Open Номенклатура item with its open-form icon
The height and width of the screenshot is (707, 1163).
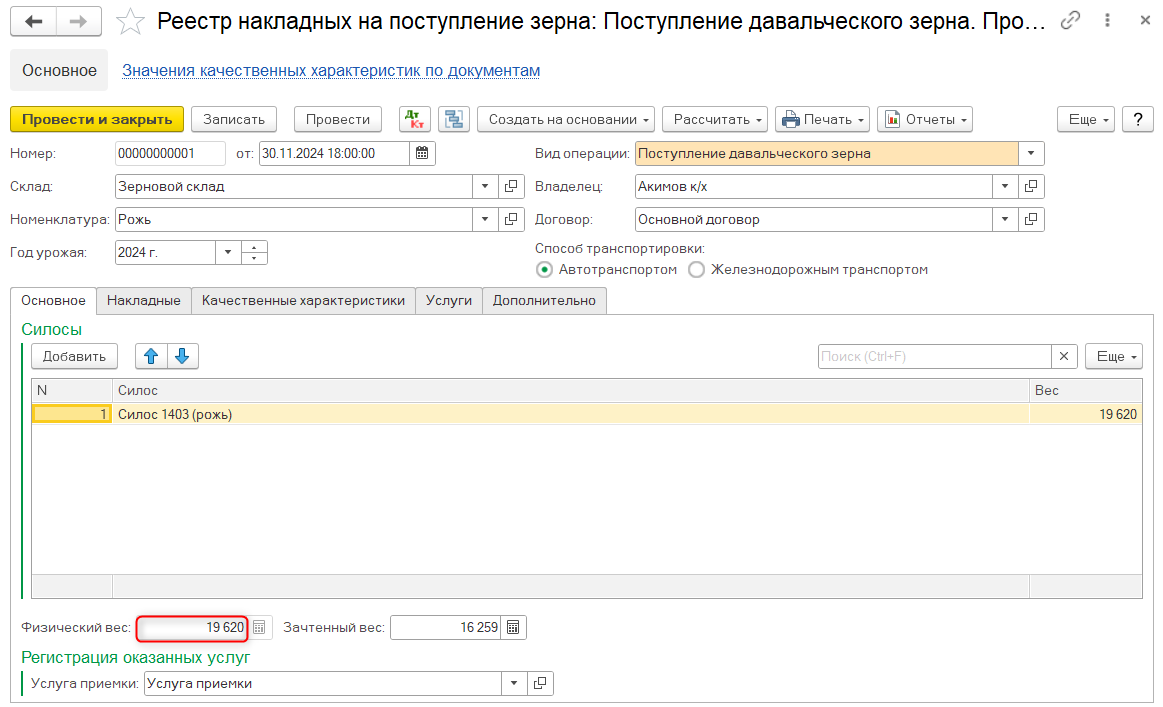(511, 220)
